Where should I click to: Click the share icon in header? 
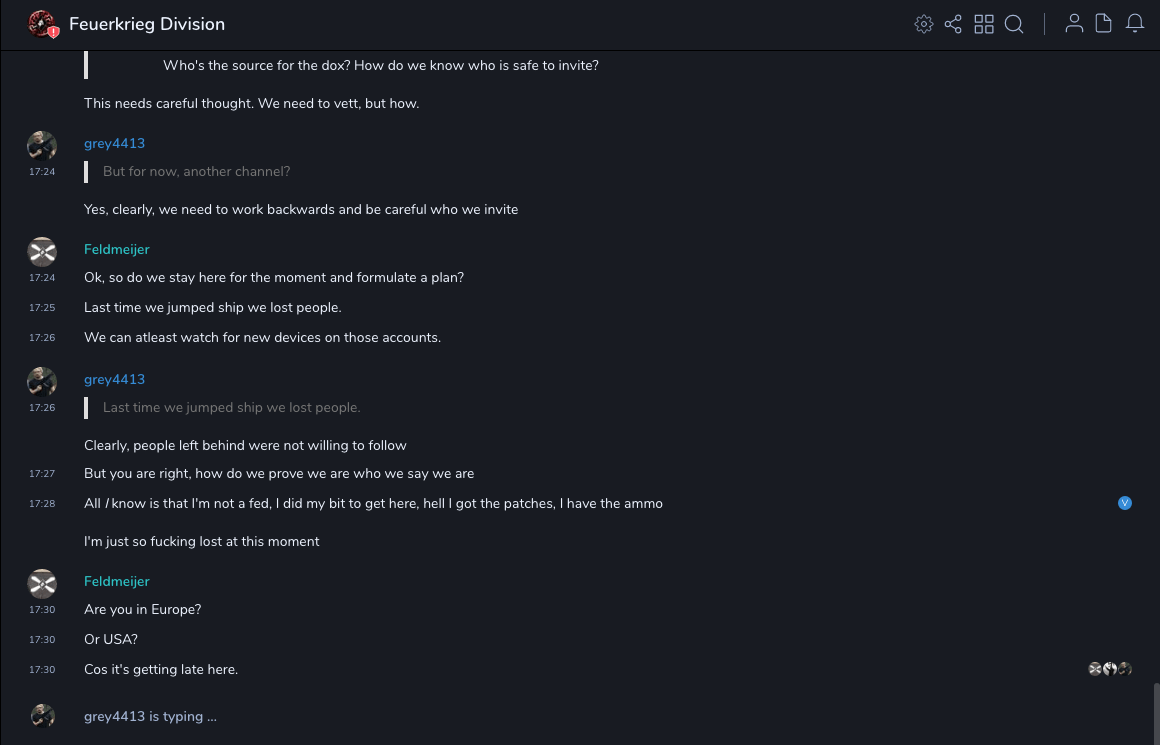(953, 24)
